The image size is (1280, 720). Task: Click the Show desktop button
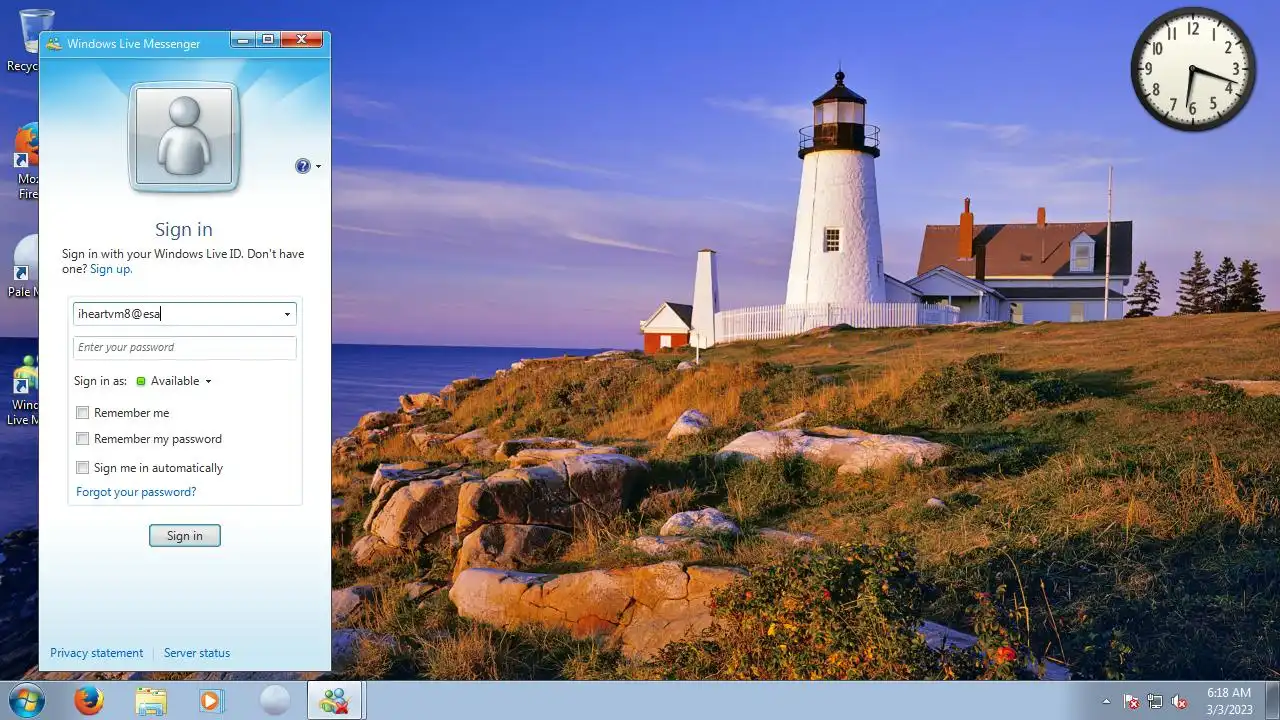(1272, 701)
